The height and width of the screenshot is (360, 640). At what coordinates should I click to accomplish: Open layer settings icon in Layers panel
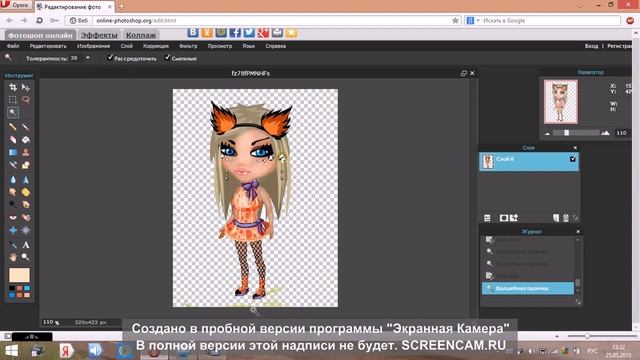click(487, 218)
